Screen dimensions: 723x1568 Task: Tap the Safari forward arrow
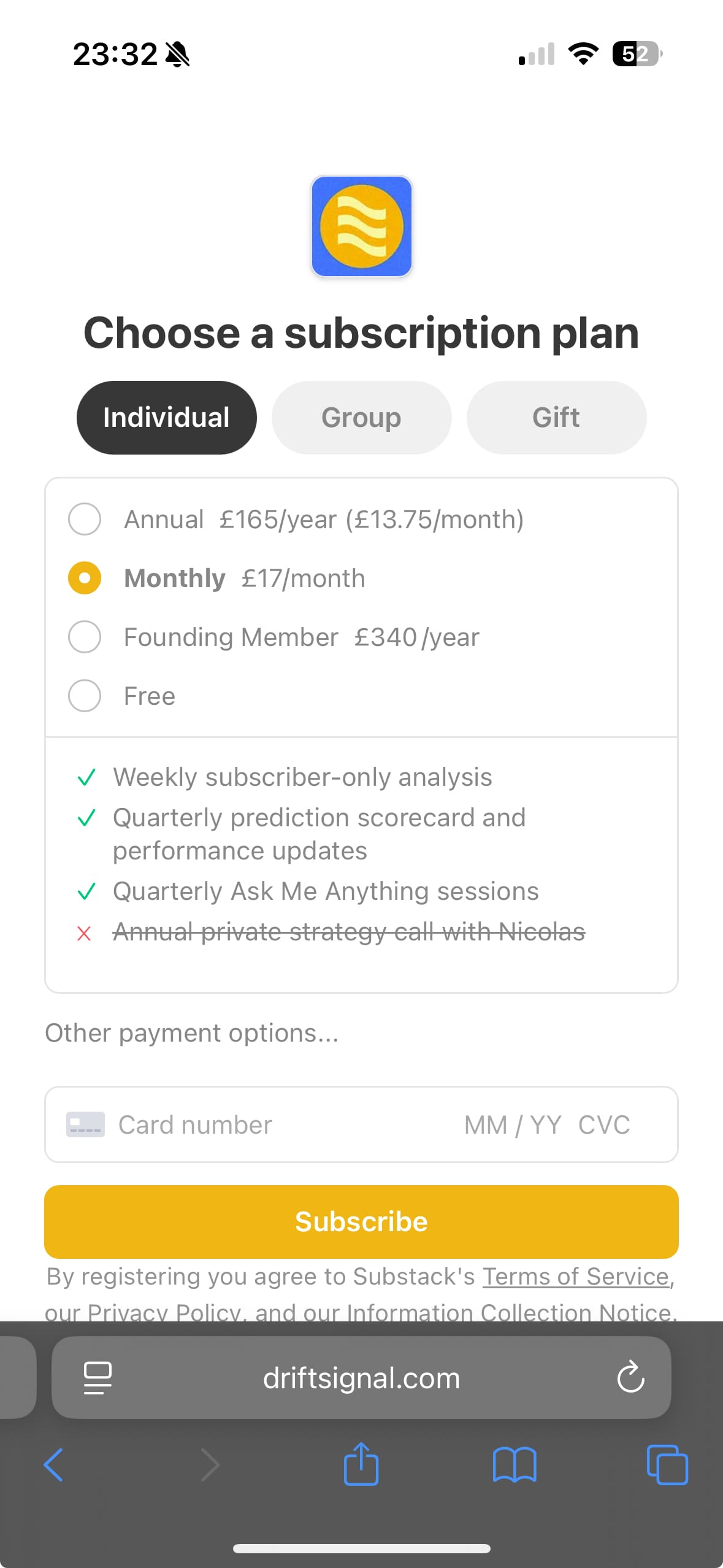click(x=210, y=1464)
